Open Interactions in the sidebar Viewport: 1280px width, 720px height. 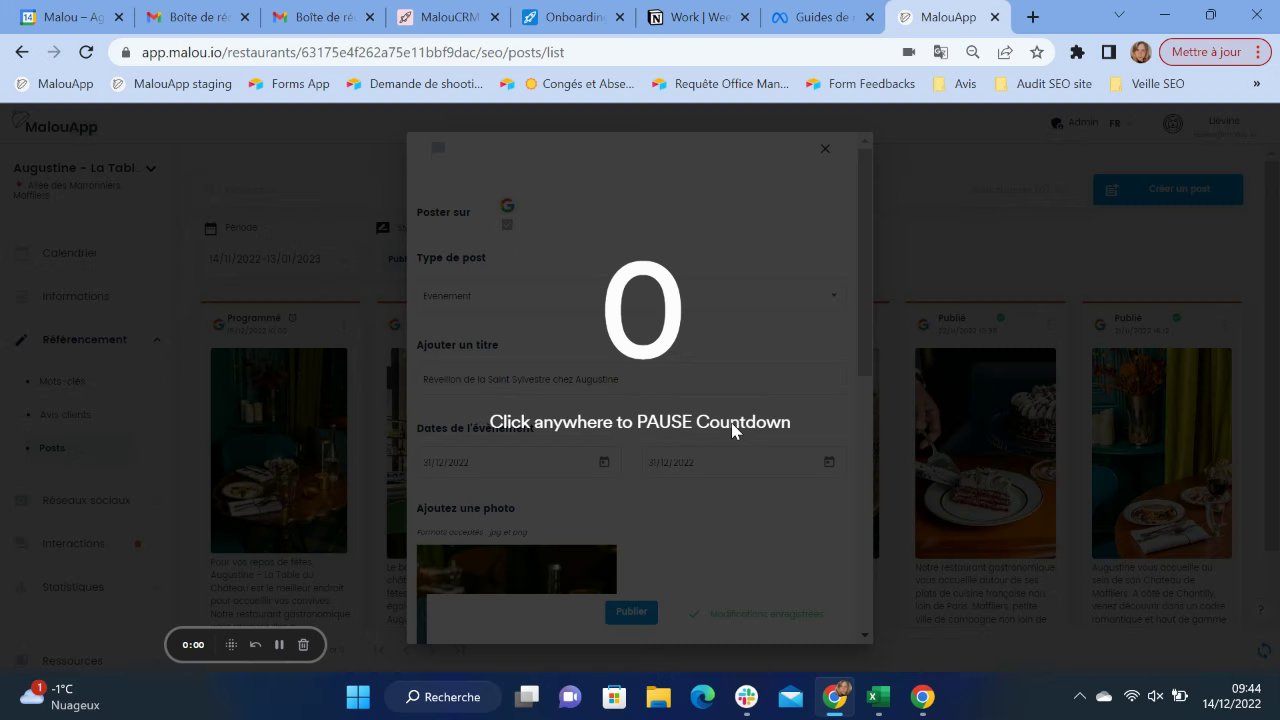73,544
